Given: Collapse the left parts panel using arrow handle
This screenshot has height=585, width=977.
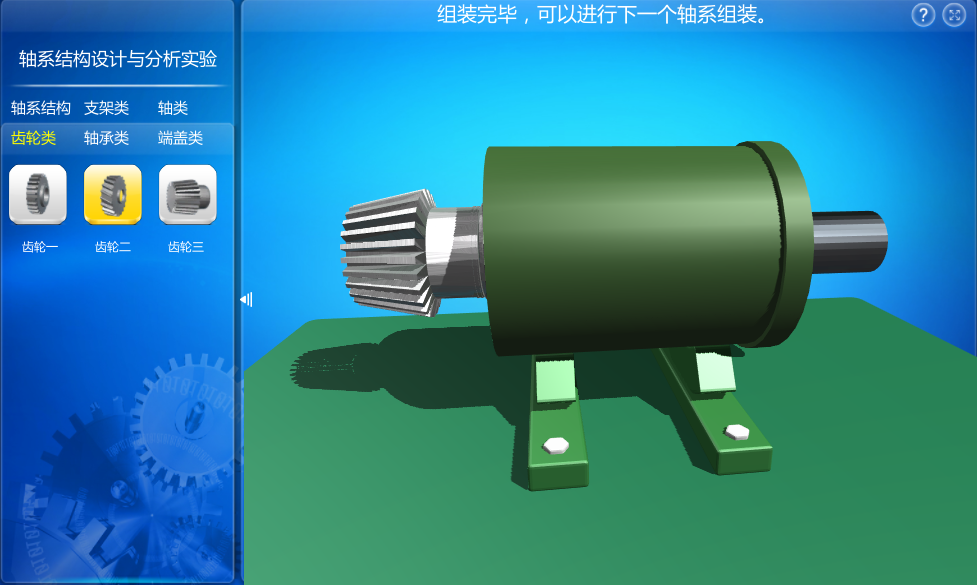Looking at the screenshot, I should pos(246,299).
